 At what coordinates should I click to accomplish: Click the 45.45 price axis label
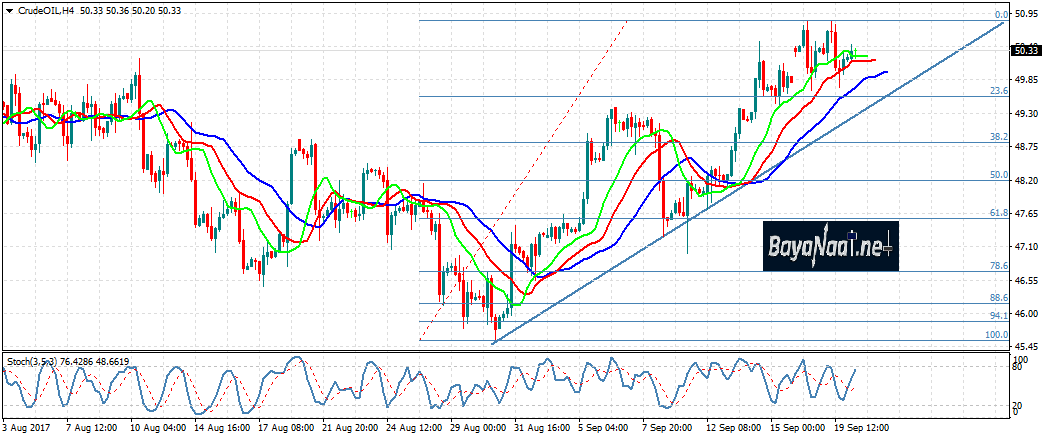(1025, 346)
